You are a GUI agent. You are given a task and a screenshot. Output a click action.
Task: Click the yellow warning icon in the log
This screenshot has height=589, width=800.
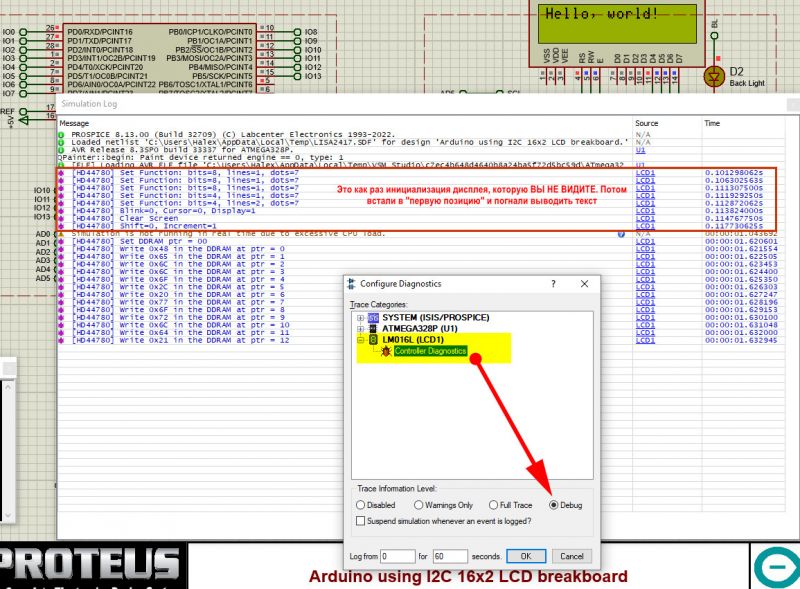click(x=61, y=234)
